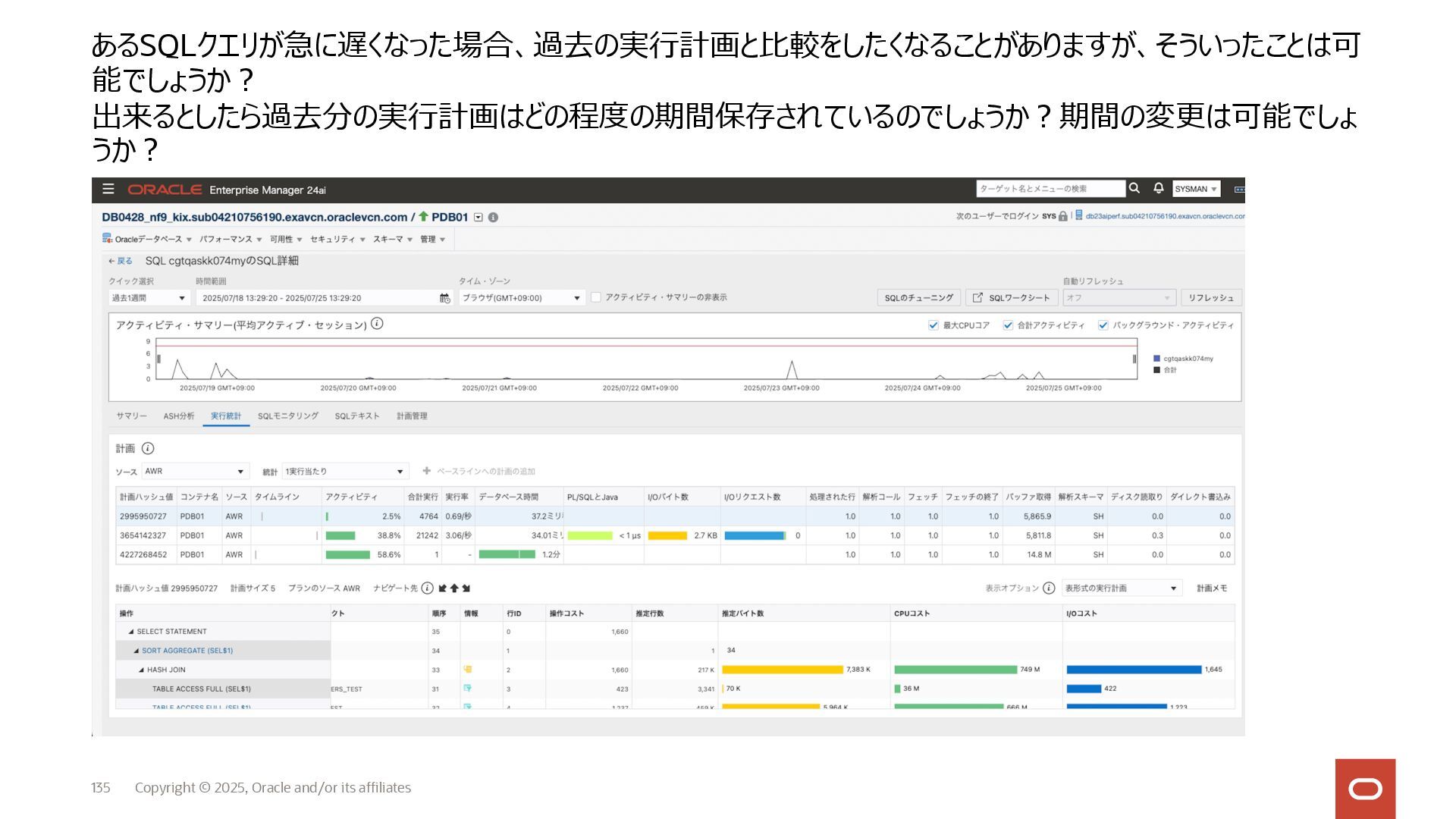
Task: Click the search magnifier icon
Action: coord(1134,188)
